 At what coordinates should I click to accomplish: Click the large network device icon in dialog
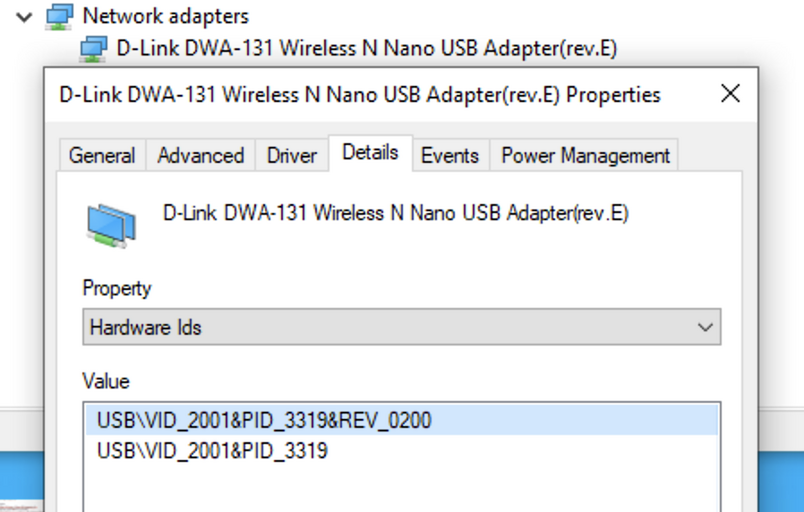111,225
